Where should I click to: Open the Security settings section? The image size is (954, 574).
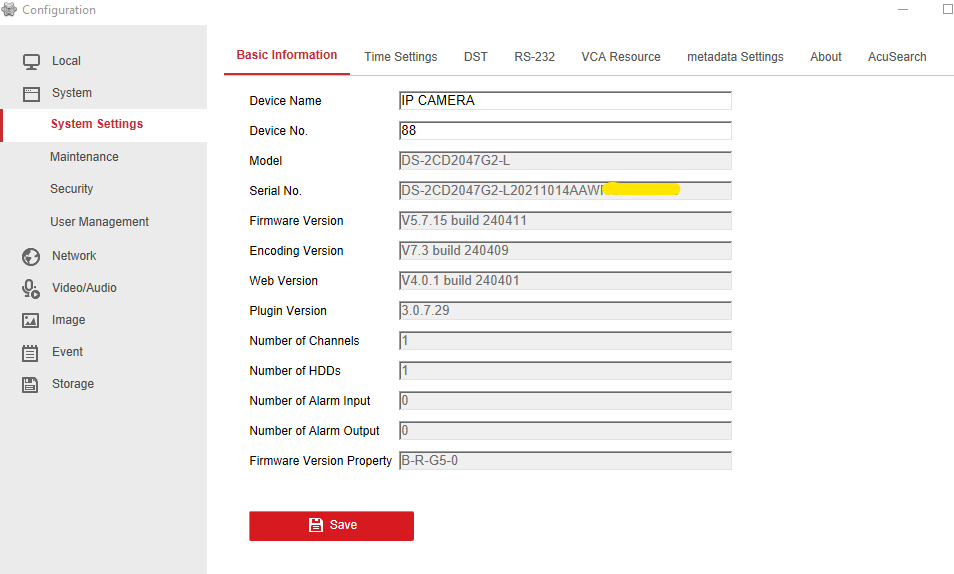pyautogui.click(x=71, y=189)
